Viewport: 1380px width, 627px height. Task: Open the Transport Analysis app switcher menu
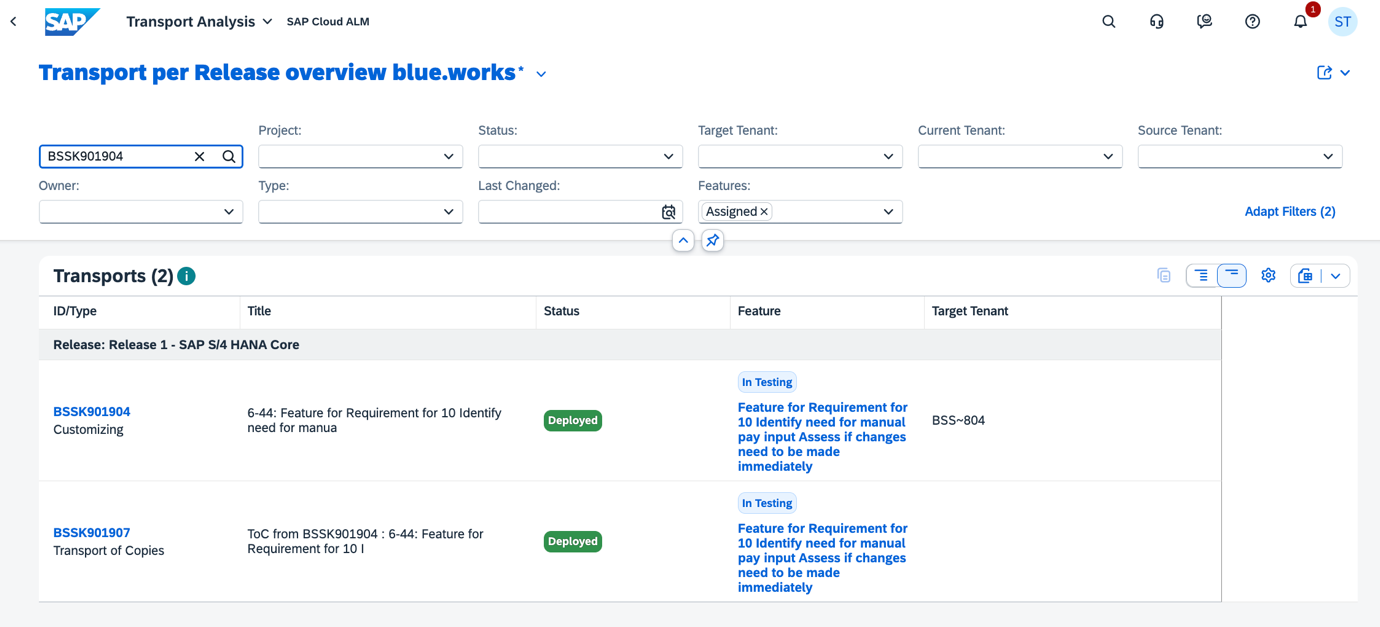point(265,21)
